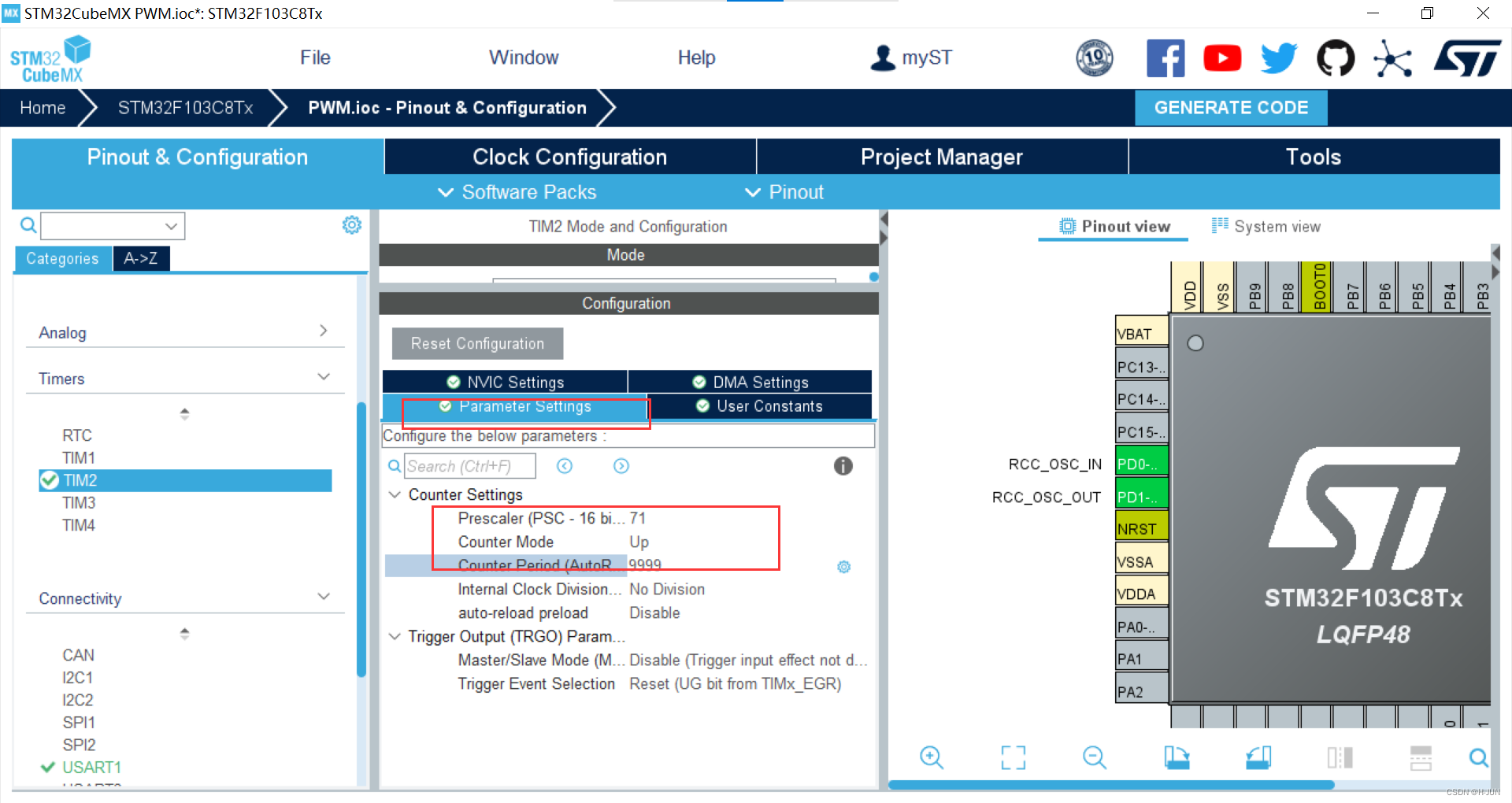The image size is (1512, 803).
Task: Toggle the stacked pinout view icon
Action: (x=1421, y=757)
